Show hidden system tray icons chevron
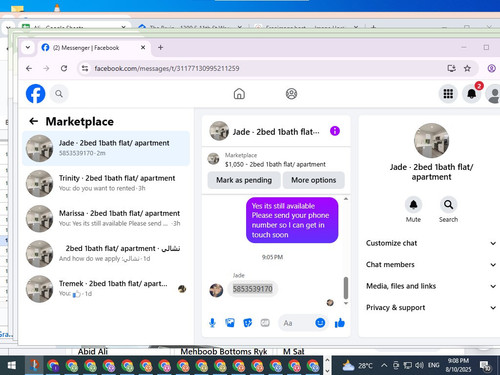Viewport: 500px width, 375px height. (384, 366)
